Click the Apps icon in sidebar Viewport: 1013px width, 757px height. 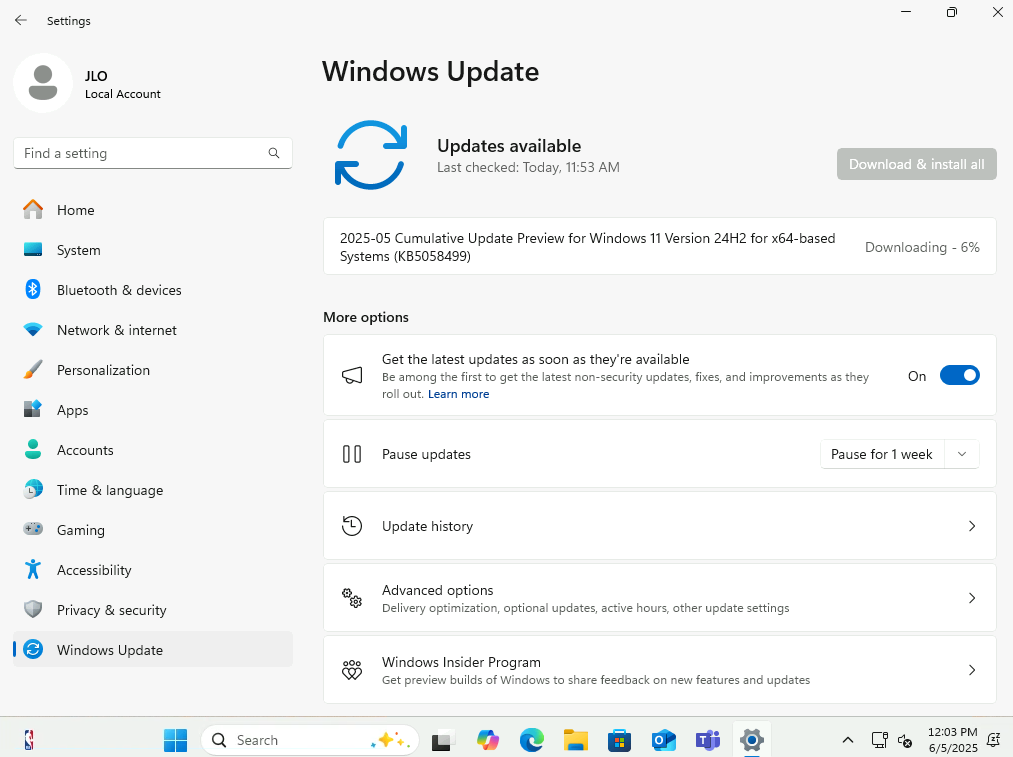33,410
